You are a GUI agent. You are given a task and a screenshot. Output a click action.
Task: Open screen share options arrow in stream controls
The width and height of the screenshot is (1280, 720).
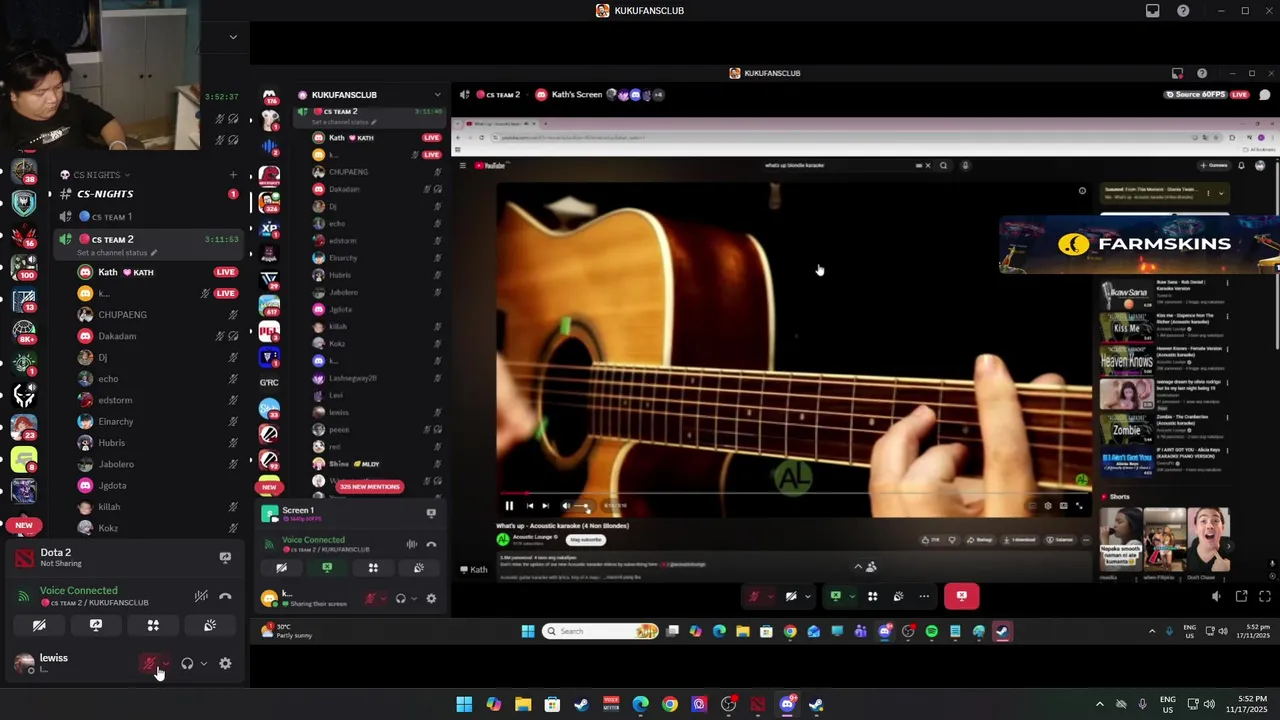point(852,597)
